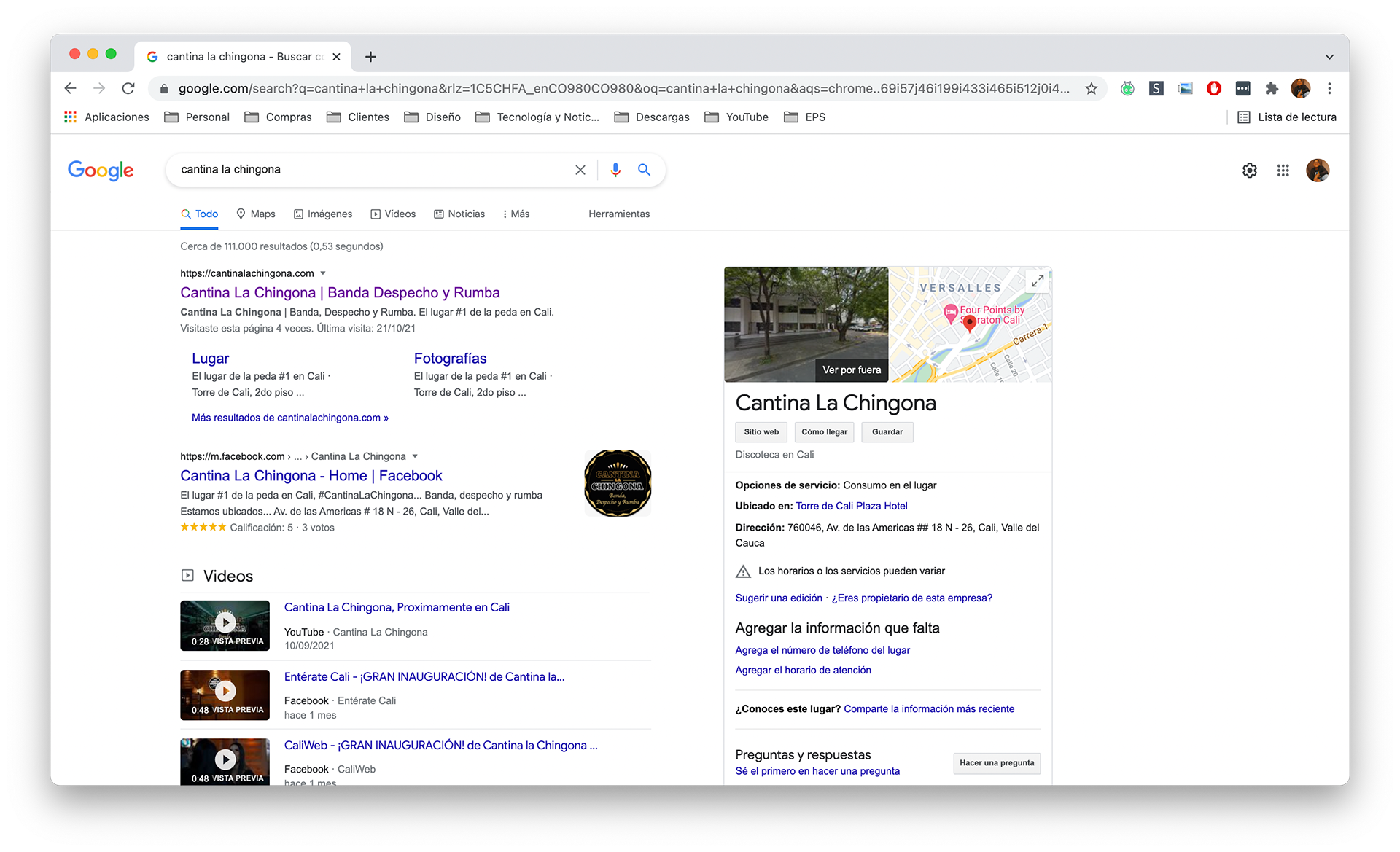Open new browser tab

(370, 56)
